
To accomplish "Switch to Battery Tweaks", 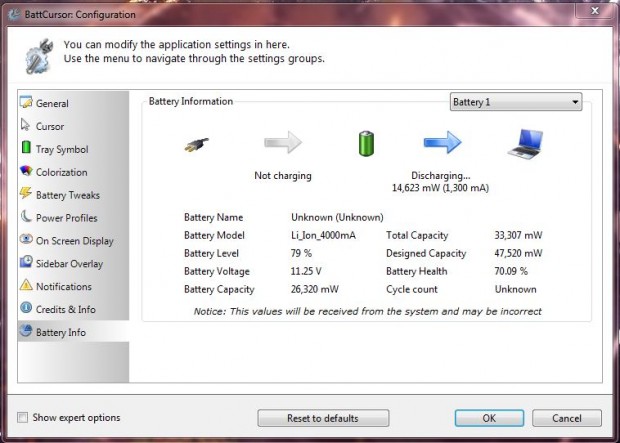I will [x=74, y=195].
